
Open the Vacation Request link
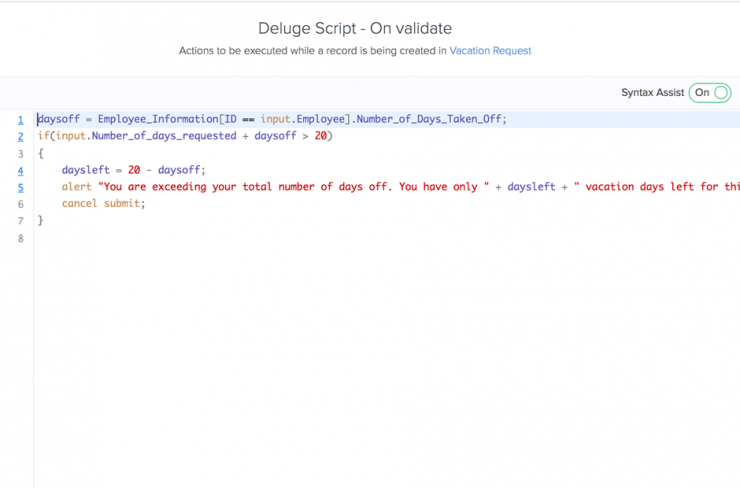tap(490, 50)
